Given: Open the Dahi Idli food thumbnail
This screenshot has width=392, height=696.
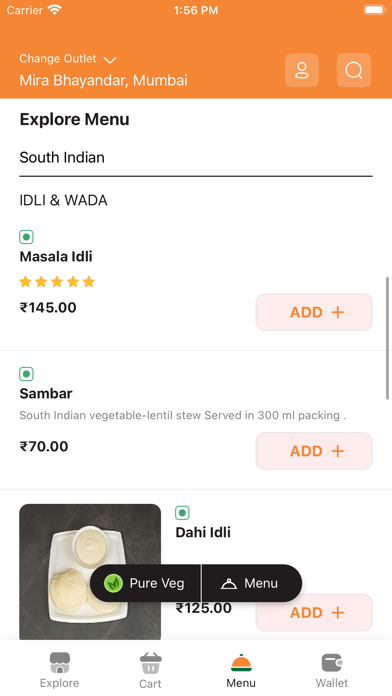Looking at the screenshot, I should (90, 572).
